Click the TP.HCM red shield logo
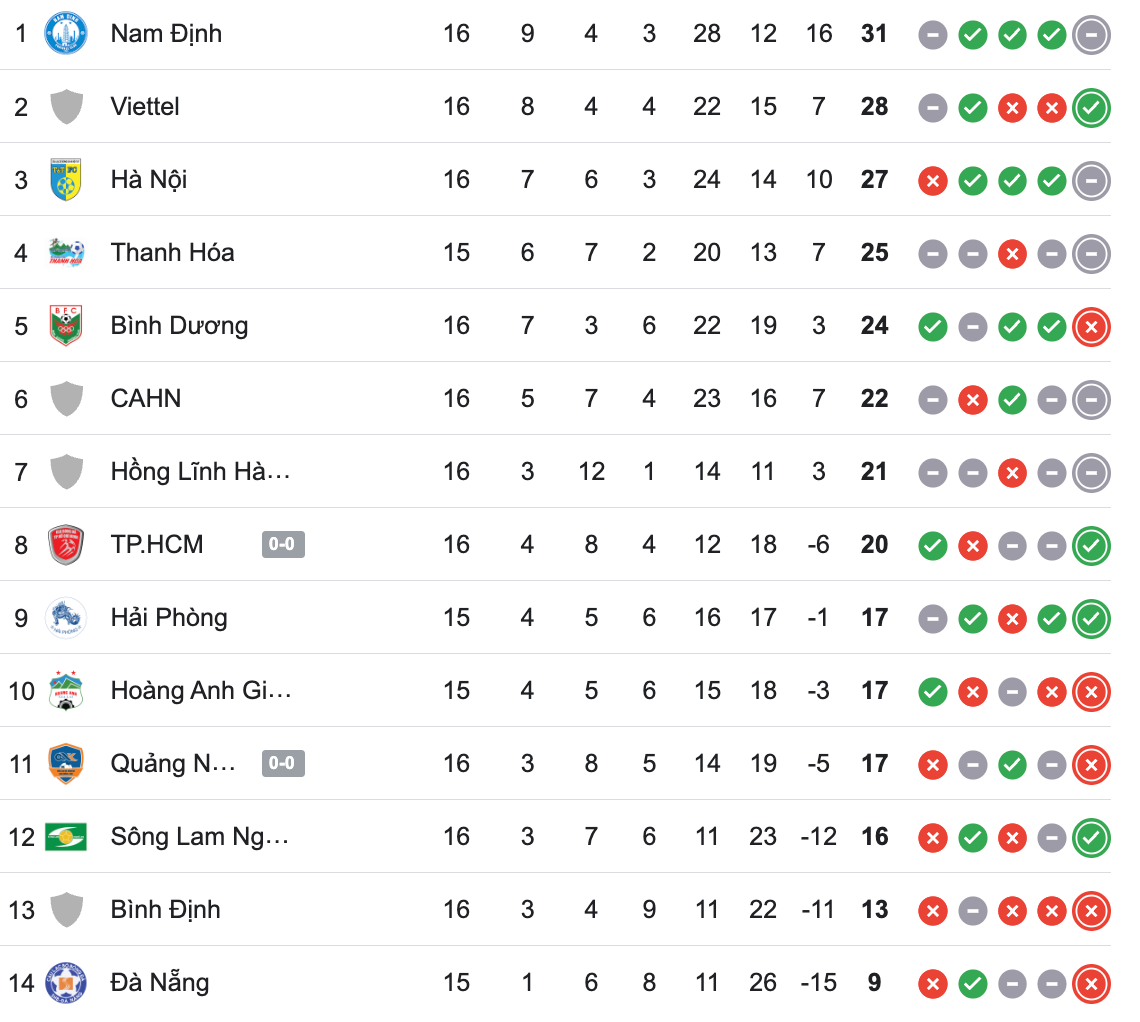The height and width of the screenshot is (1022, 1140). pyautogui.click(x=66, y=545)
